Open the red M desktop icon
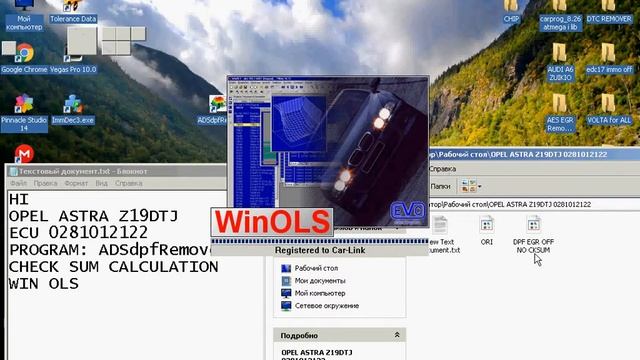640x360 pixels. click(24, 153)
